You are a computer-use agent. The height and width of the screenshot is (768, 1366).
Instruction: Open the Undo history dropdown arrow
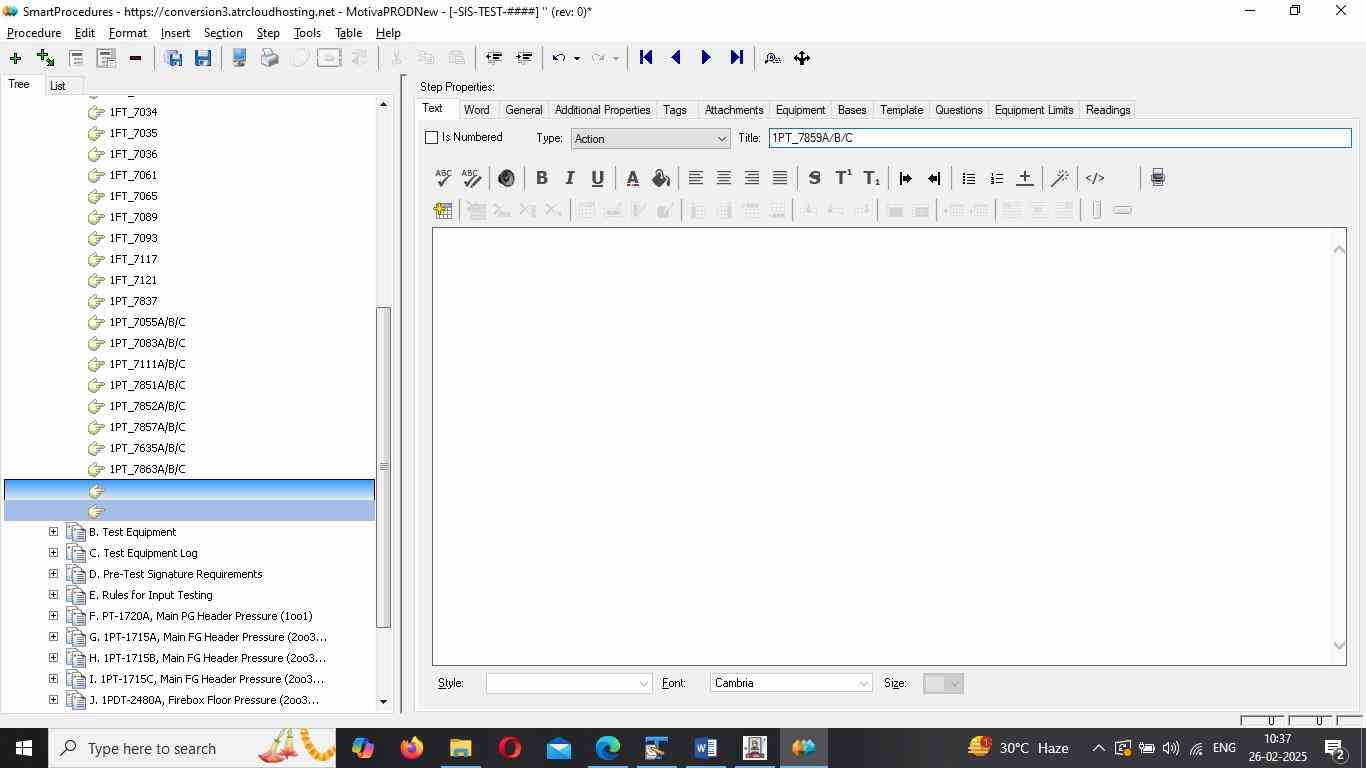(x=576, y=58)
